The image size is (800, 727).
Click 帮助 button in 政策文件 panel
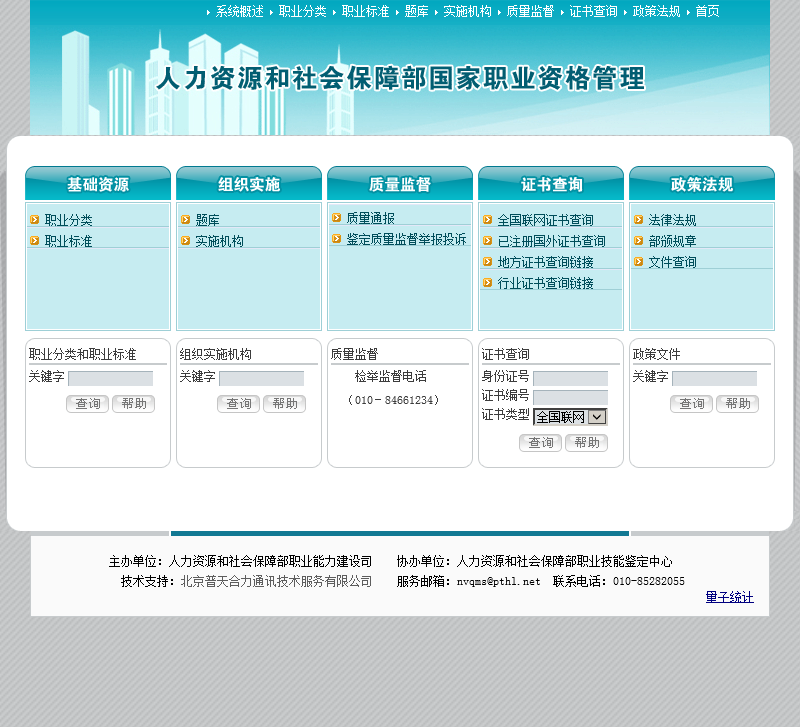pos(737,404)
